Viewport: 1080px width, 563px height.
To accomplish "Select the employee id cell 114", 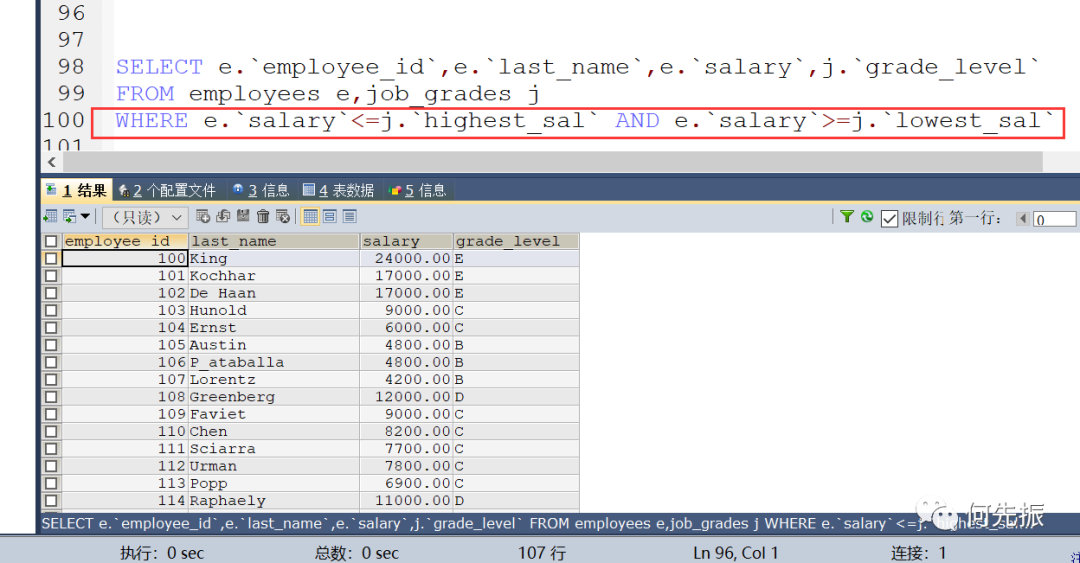I will point(125,501).
